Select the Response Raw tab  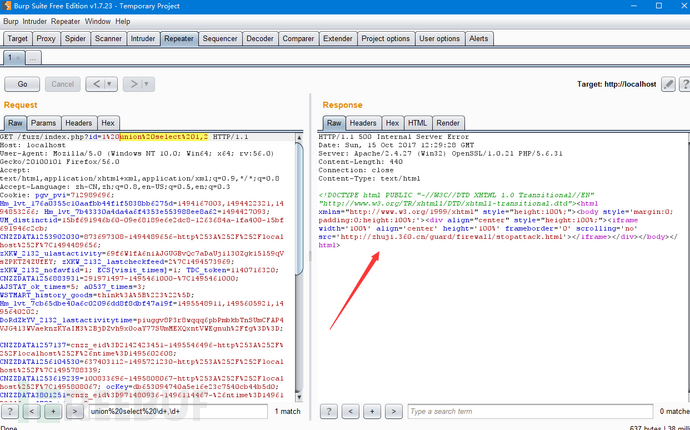click(x=334, y=123)
